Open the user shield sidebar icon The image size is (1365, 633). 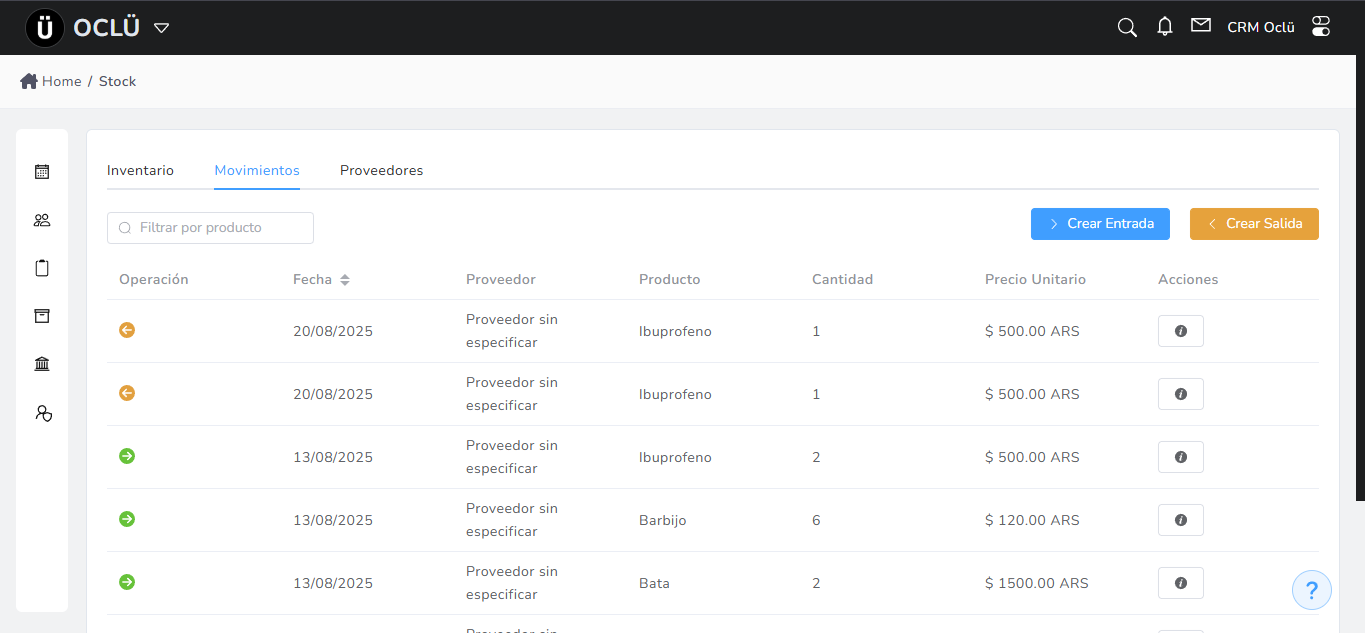[42, 412]
